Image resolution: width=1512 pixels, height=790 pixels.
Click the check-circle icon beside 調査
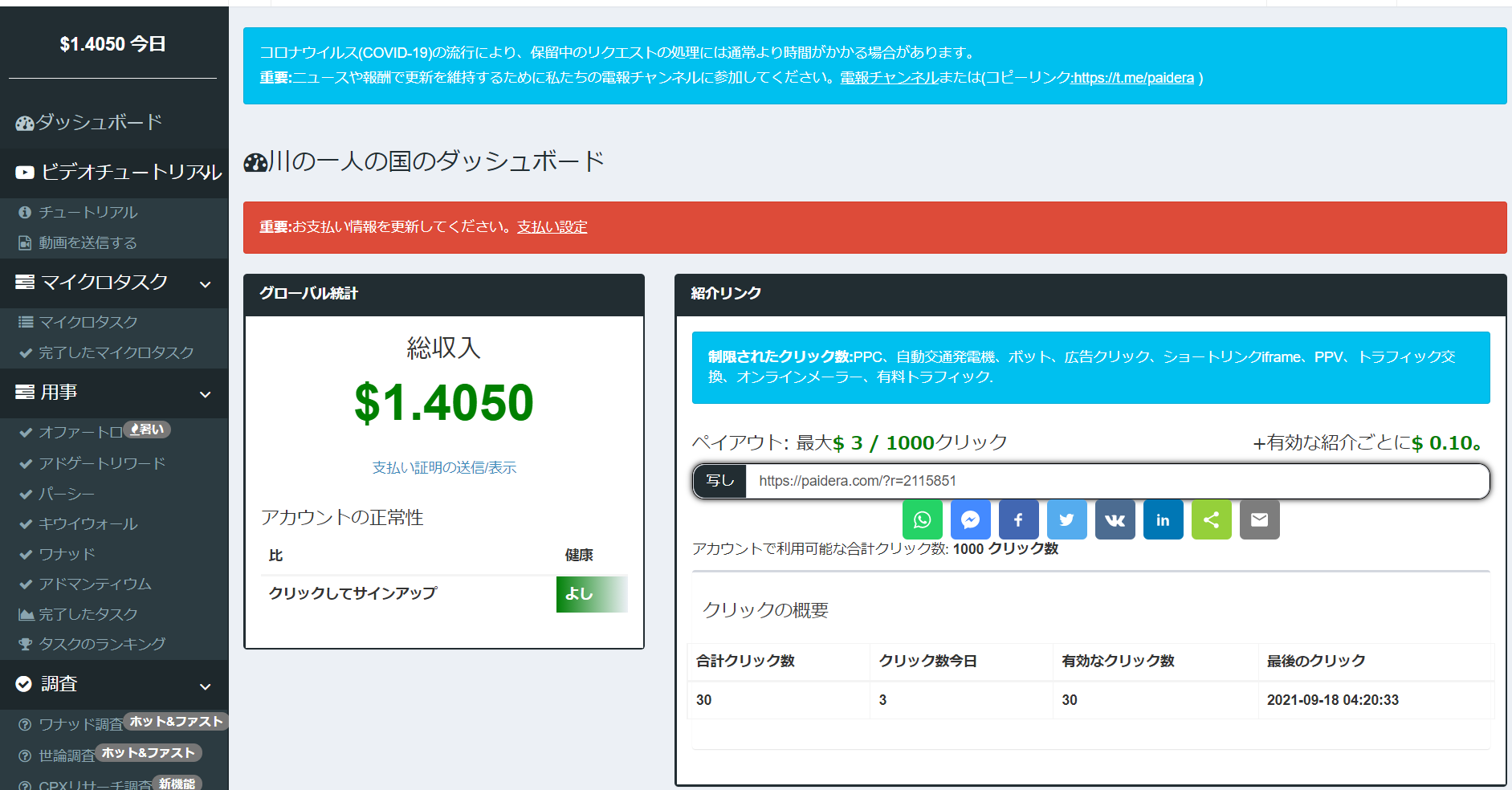[x=24, y=683]
